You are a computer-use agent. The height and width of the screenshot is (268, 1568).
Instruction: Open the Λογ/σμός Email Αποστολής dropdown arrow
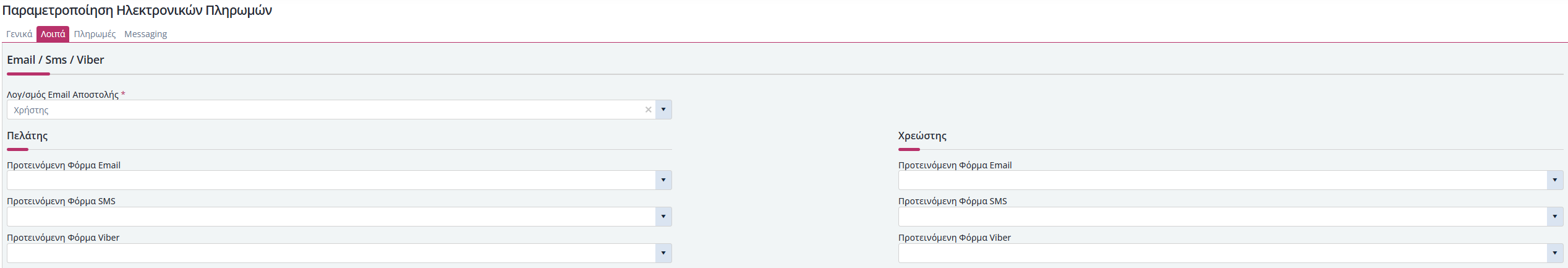point(663,110)
